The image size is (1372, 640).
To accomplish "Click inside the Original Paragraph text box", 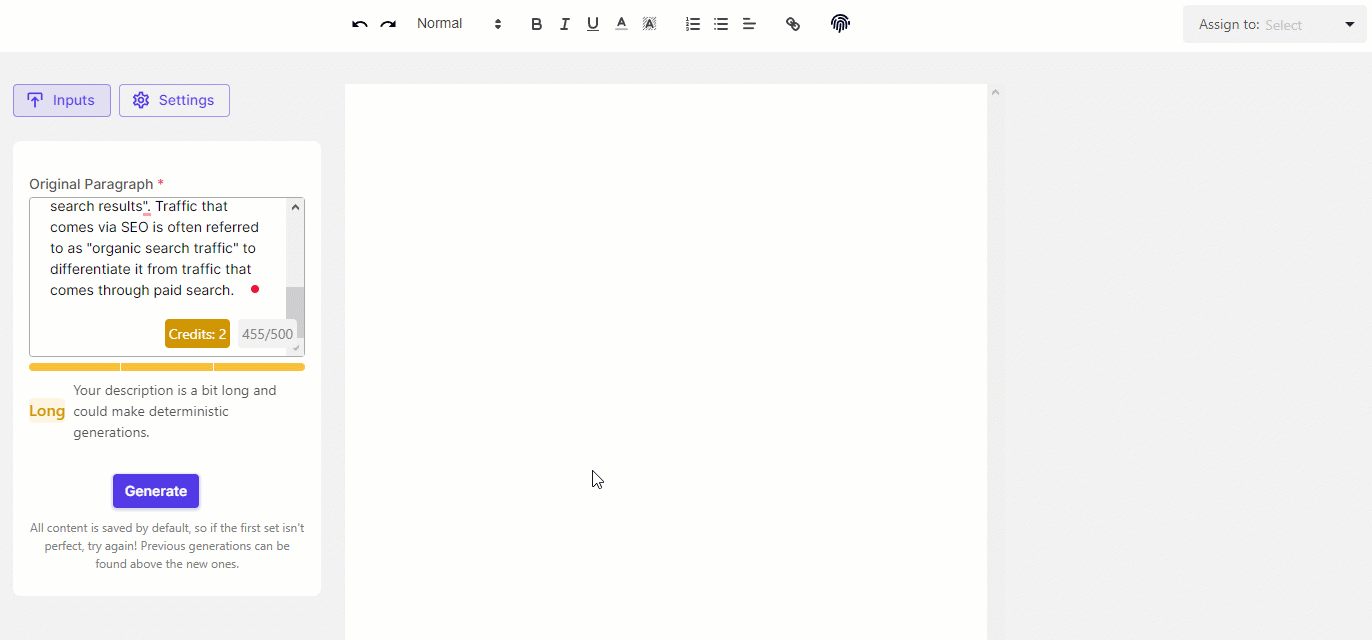I will click(x=155, y=258).
